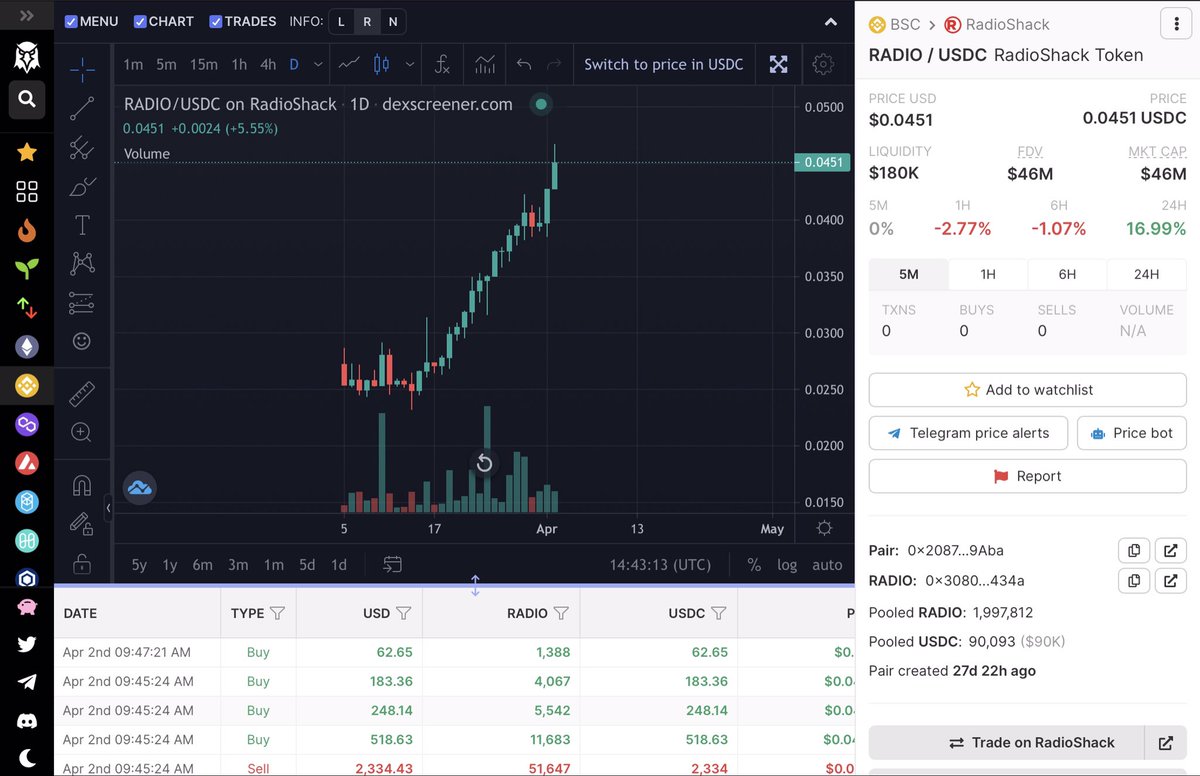Open the search magnifier in sidebar

(x=27, y=99)
